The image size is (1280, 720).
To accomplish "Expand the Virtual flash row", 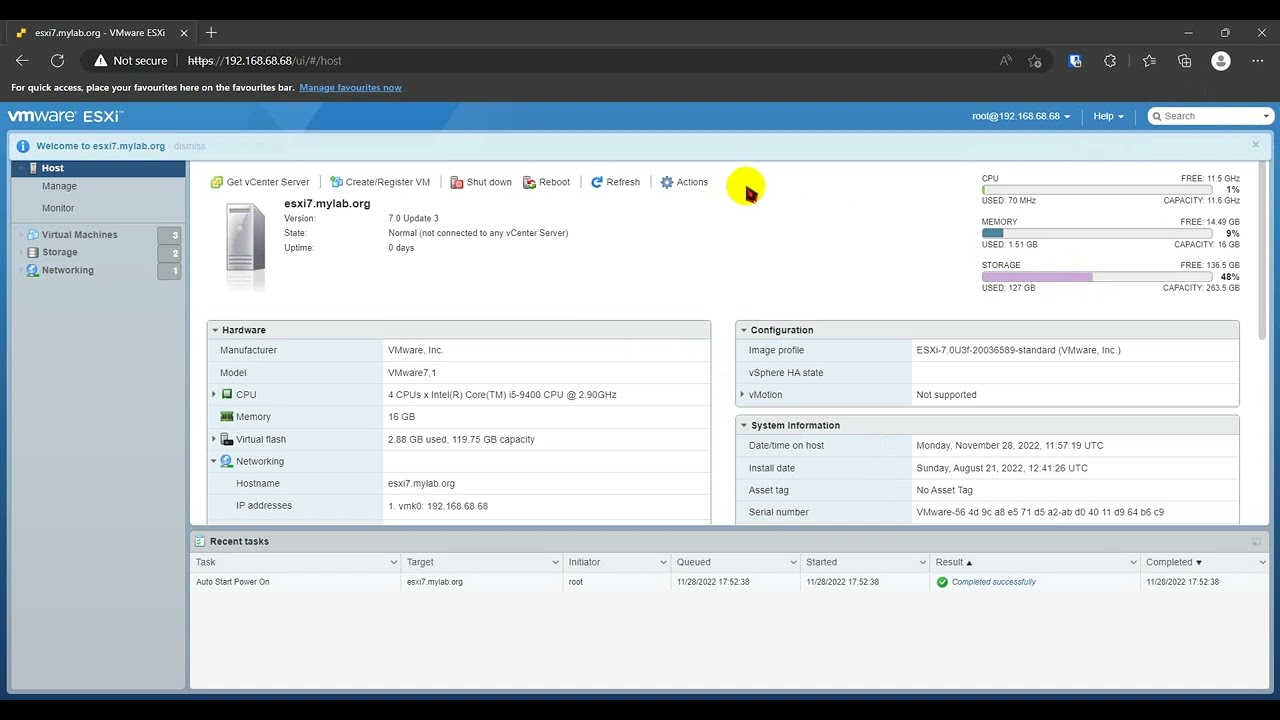I will pos(214,439).
